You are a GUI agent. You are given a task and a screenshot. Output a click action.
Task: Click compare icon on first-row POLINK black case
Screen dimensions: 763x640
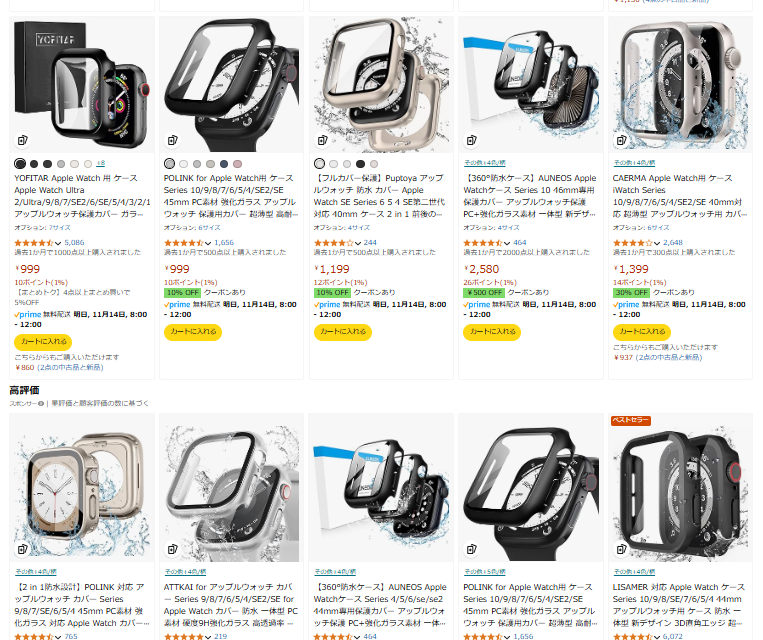173,140
